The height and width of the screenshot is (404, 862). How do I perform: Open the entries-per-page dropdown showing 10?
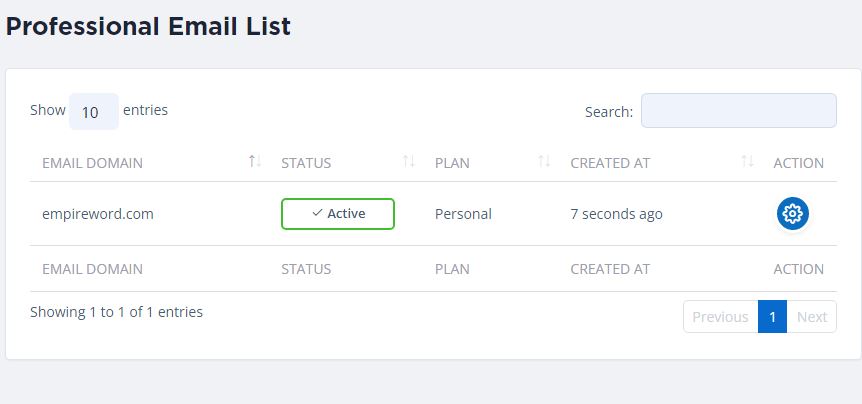click(92, 112)
